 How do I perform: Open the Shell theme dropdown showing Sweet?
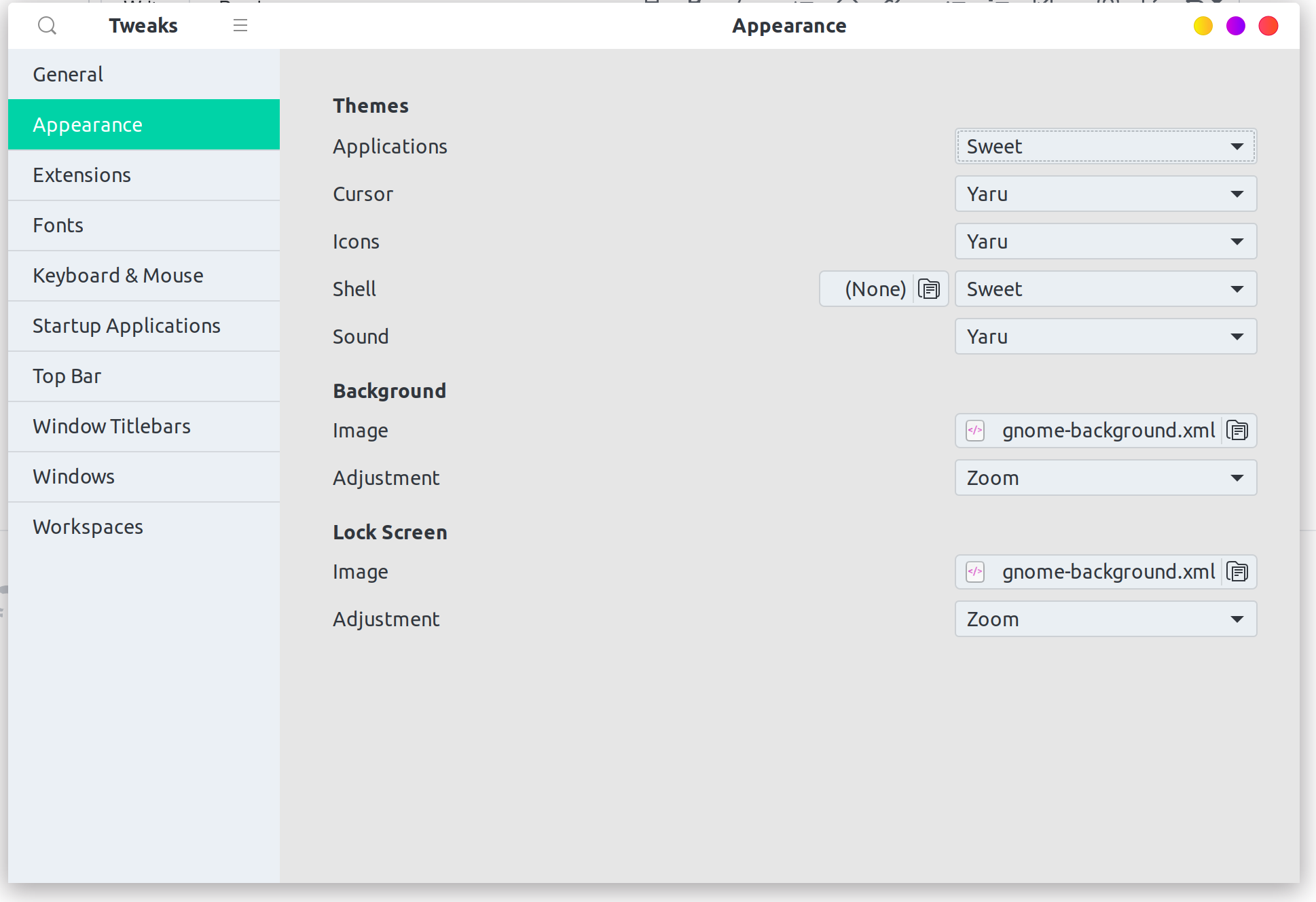(1105, 289)
